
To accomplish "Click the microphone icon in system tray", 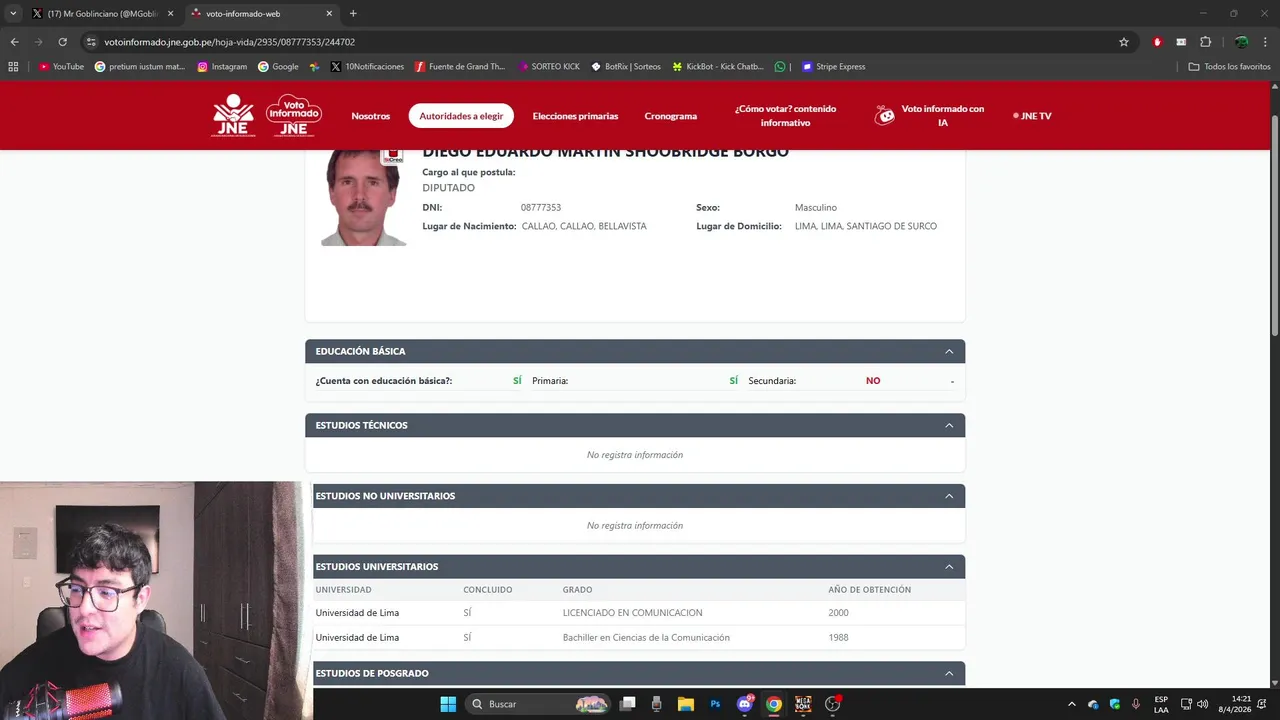I will [1136, 704].
